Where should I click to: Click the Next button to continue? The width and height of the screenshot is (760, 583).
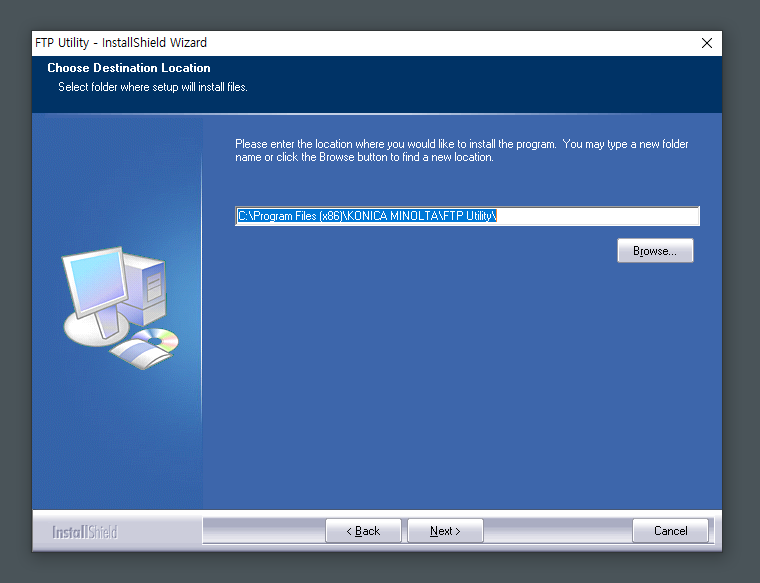[x=445, y=531]
